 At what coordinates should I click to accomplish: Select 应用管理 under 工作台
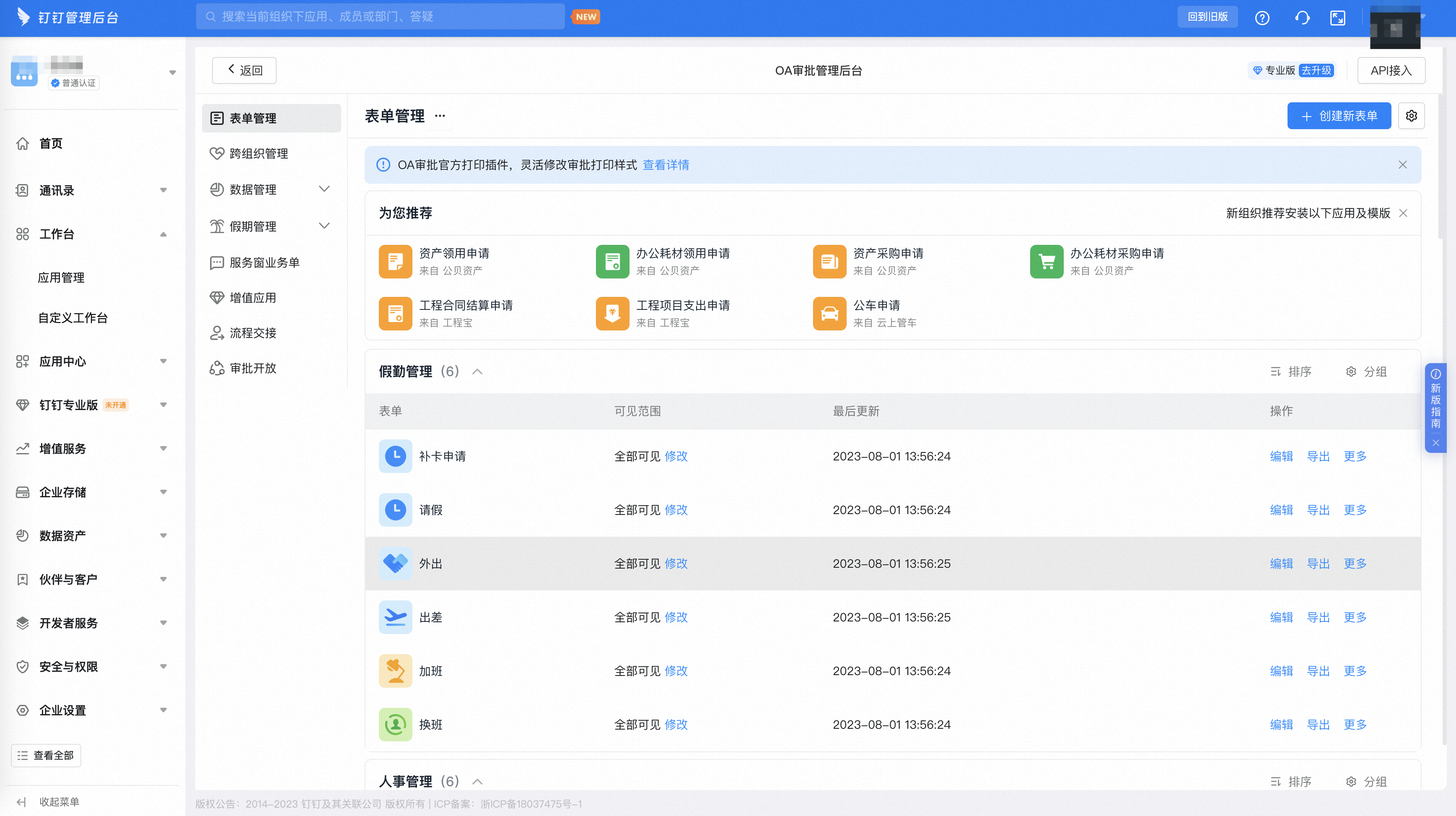coord(61,278)
